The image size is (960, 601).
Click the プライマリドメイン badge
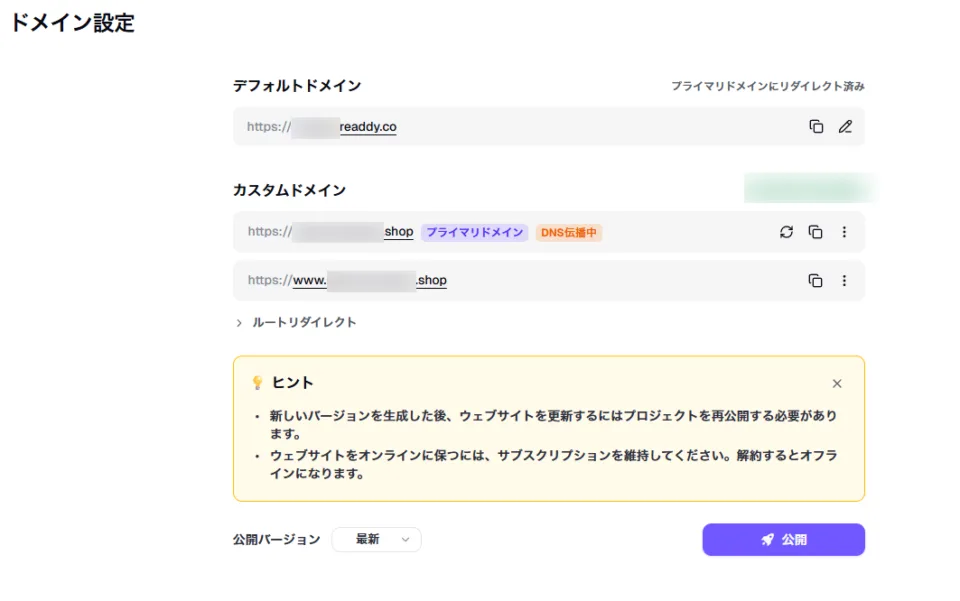pyautogui.click(x=474, y=233)
